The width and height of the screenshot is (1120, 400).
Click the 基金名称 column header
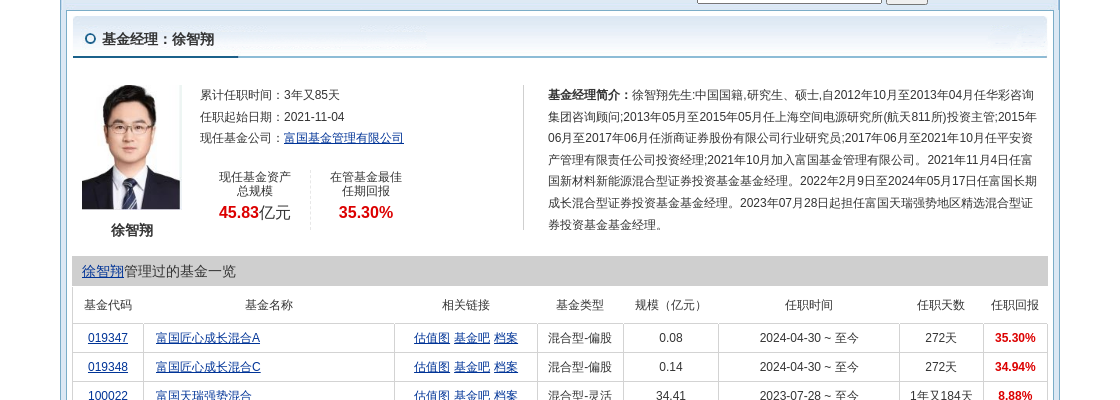tap(269, 305)
